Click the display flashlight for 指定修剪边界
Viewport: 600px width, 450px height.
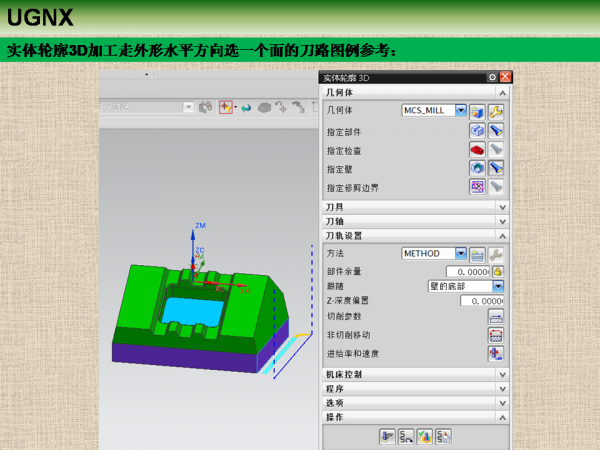(x=496, y=187)
